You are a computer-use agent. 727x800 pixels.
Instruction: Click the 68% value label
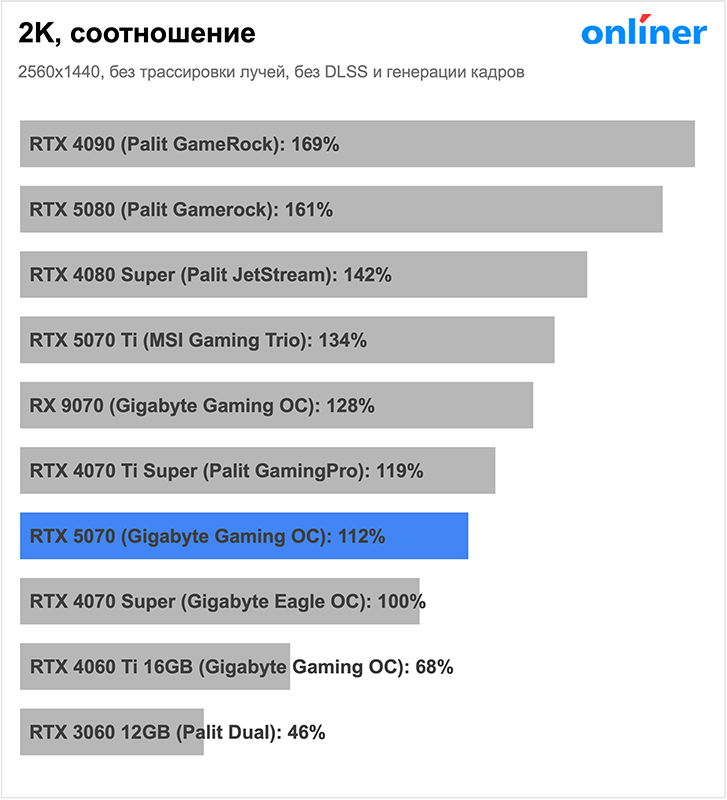(433, 667)
